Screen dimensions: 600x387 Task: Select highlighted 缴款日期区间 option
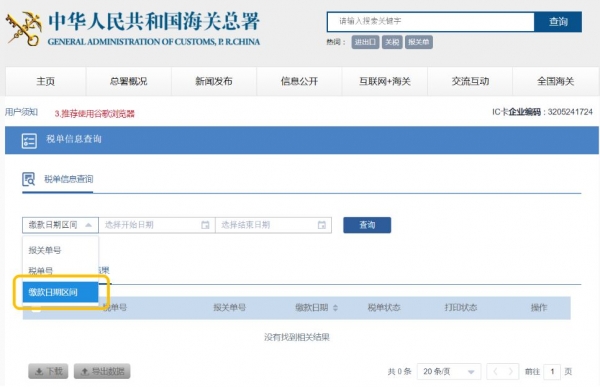pos(60,292)
